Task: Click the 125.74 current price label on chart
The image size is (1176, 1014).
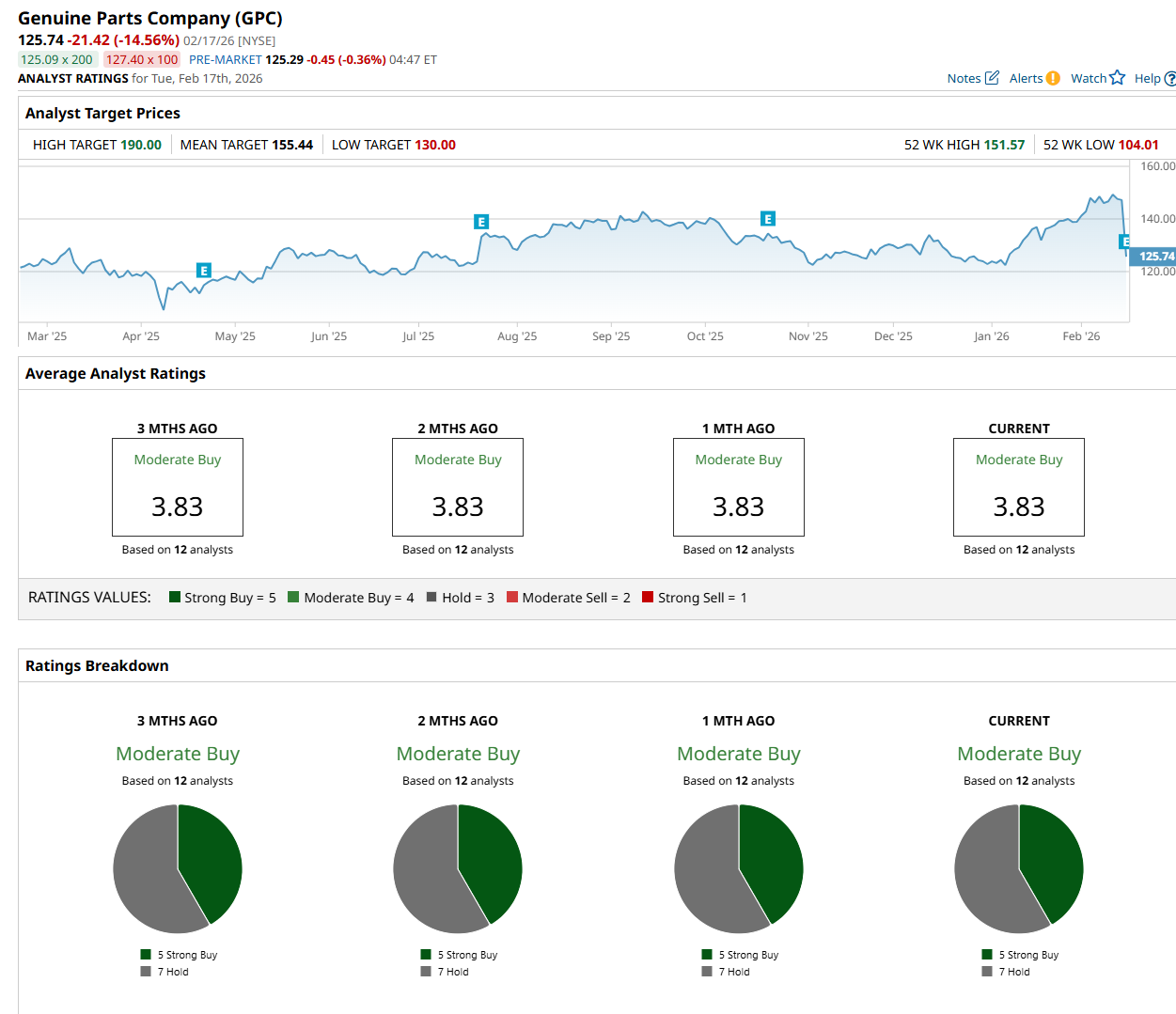Action: tap(1153, 256)
